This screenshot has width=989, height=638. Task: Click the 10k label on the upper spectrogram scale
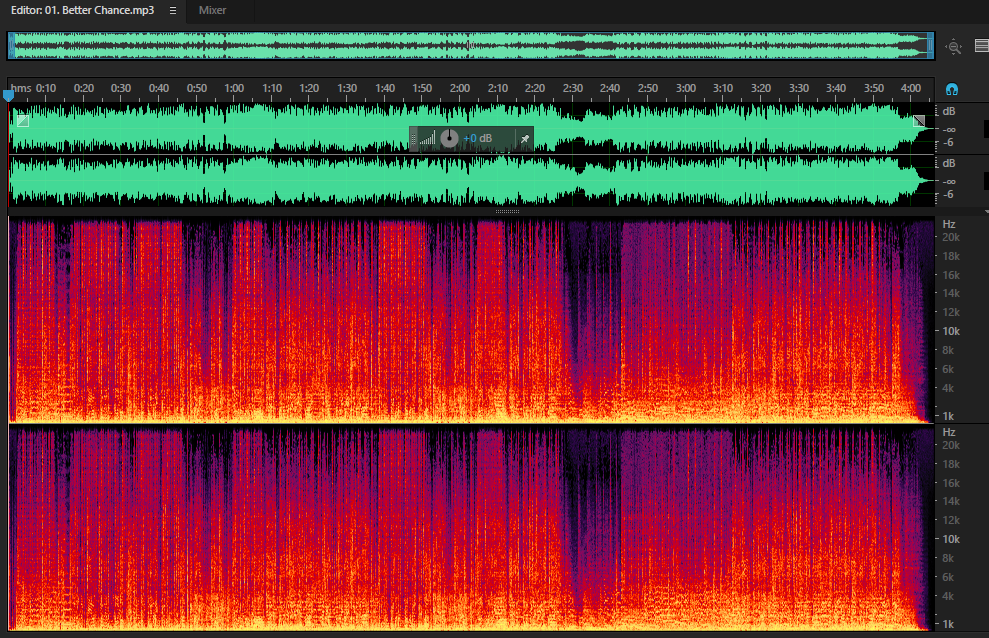pos(951,331)
